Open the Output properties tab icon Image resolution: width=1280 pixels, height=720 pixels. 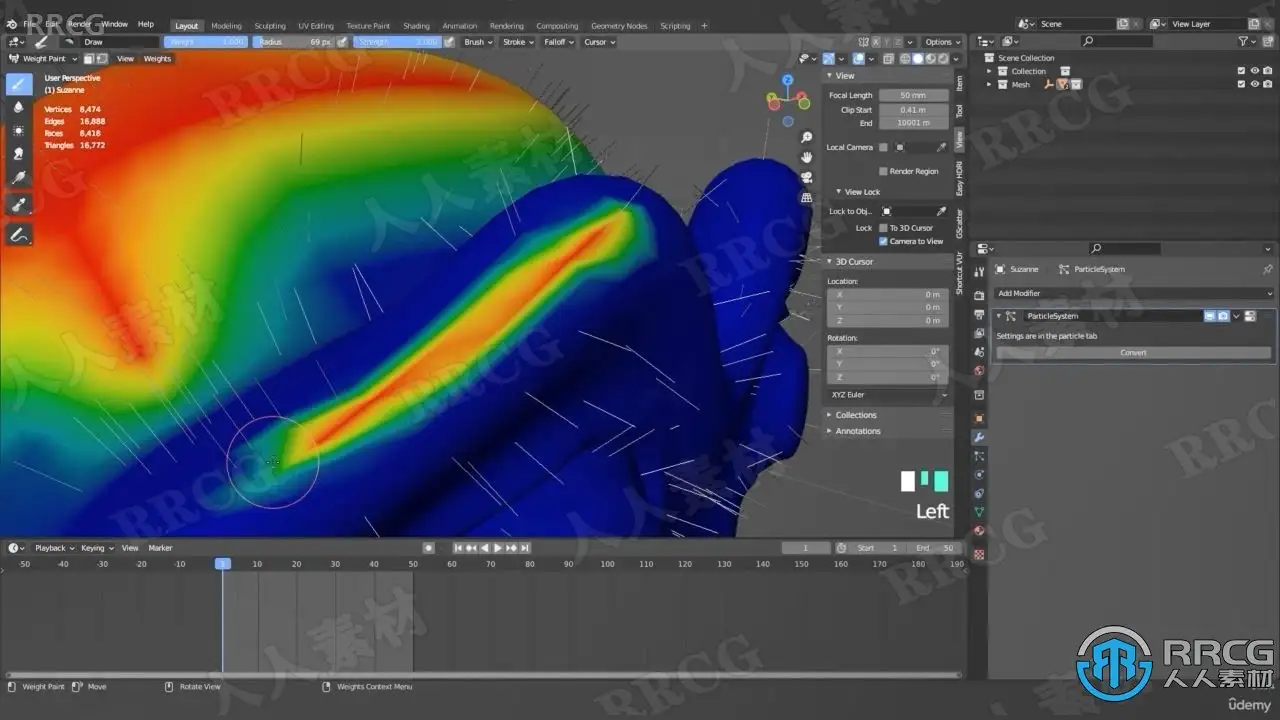[x=979, y=315]
